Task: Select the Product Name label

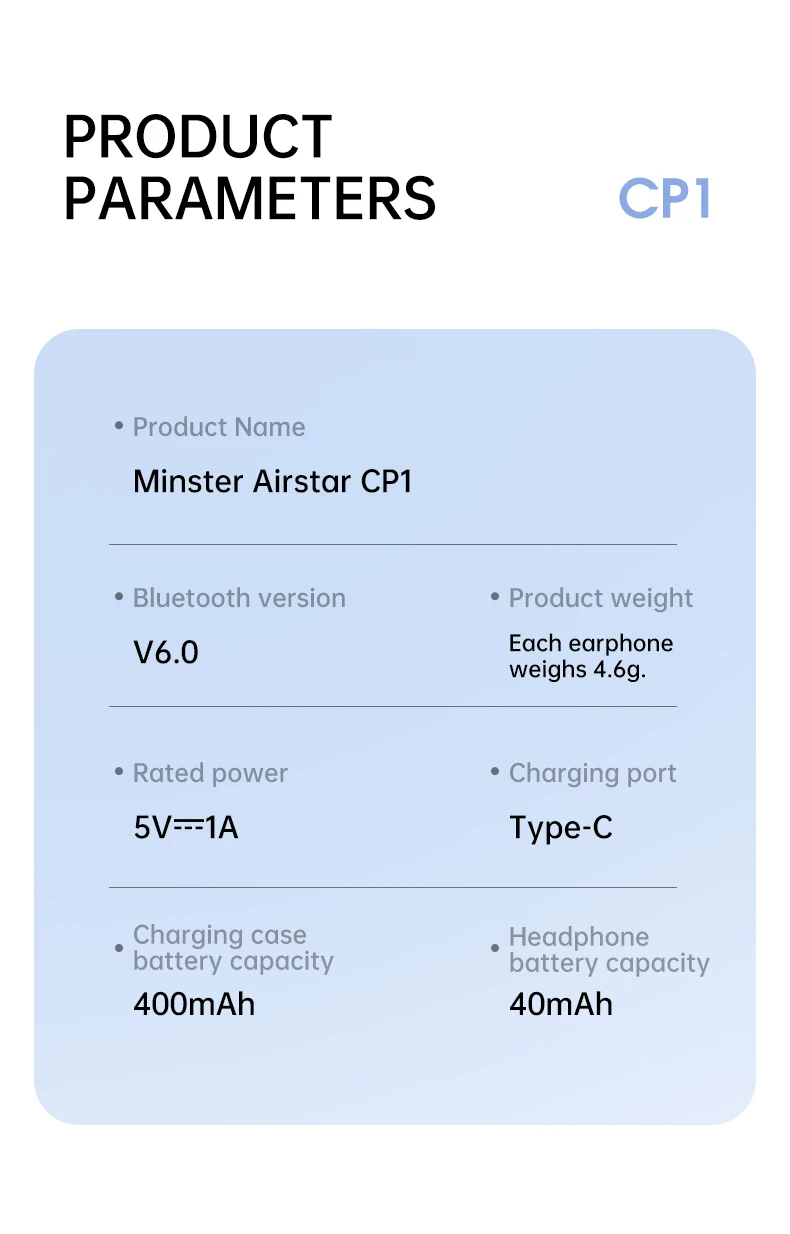Action: [x=219, y=427]
